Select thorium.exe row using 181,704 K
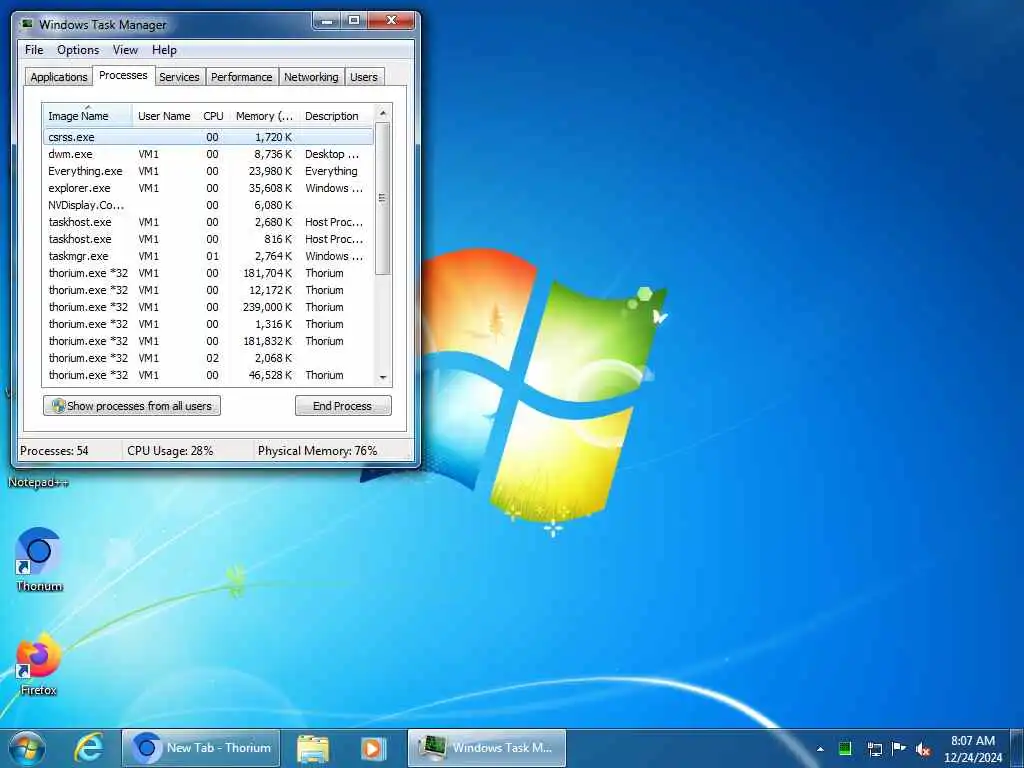This screenshot has width=1024, height=768. [208, 273]
